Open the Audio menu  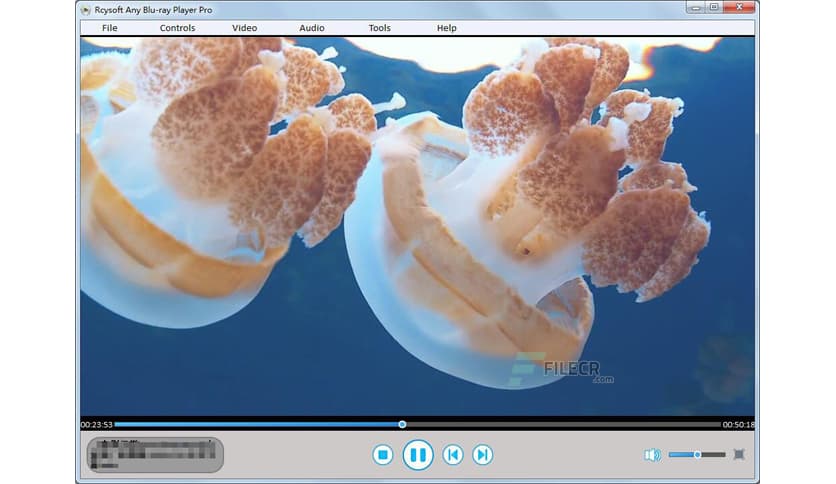click(311, 28)
